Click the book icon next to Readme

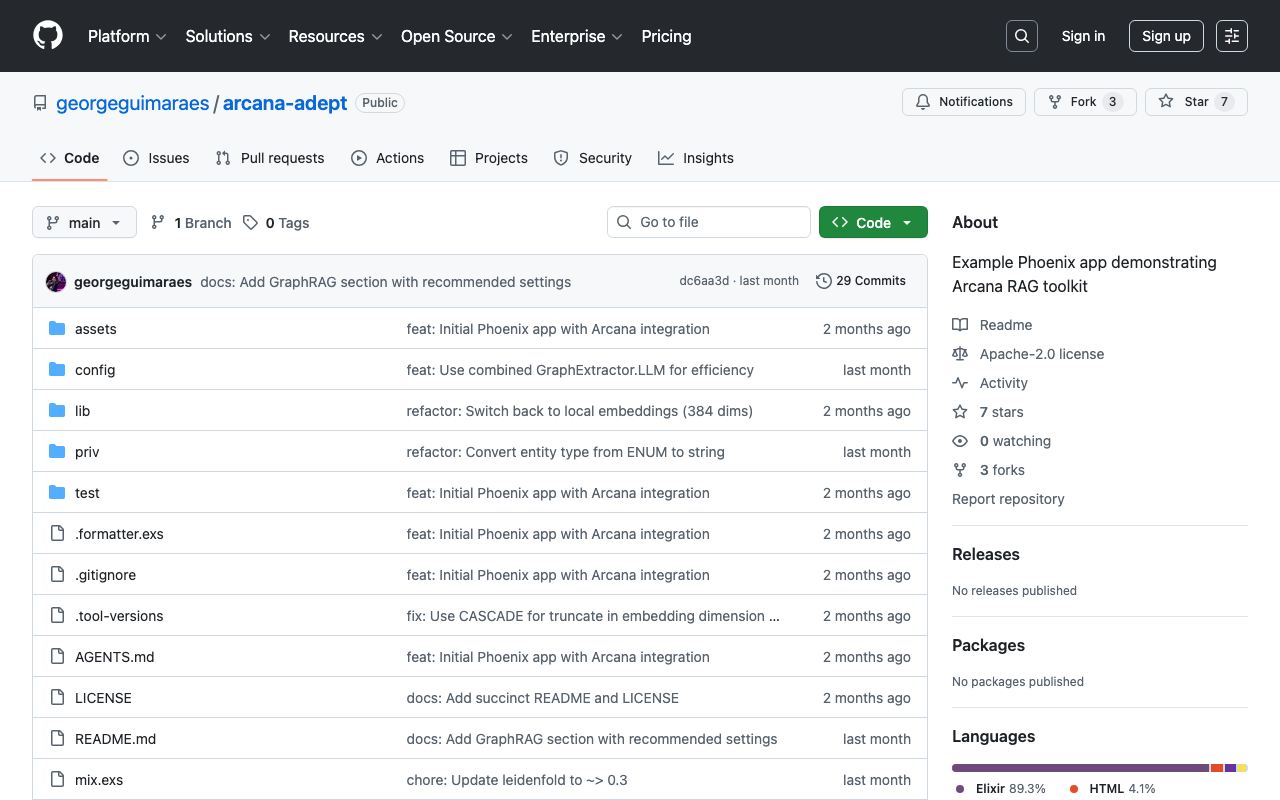[960, 325]
